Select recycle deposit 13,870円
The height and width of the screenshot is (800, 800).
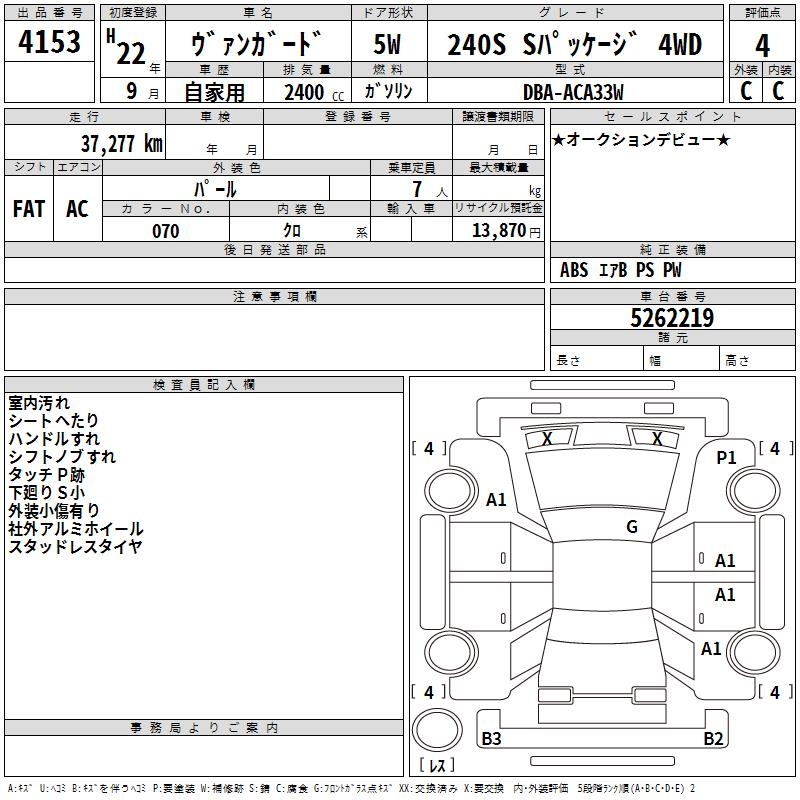pos(506,231)
